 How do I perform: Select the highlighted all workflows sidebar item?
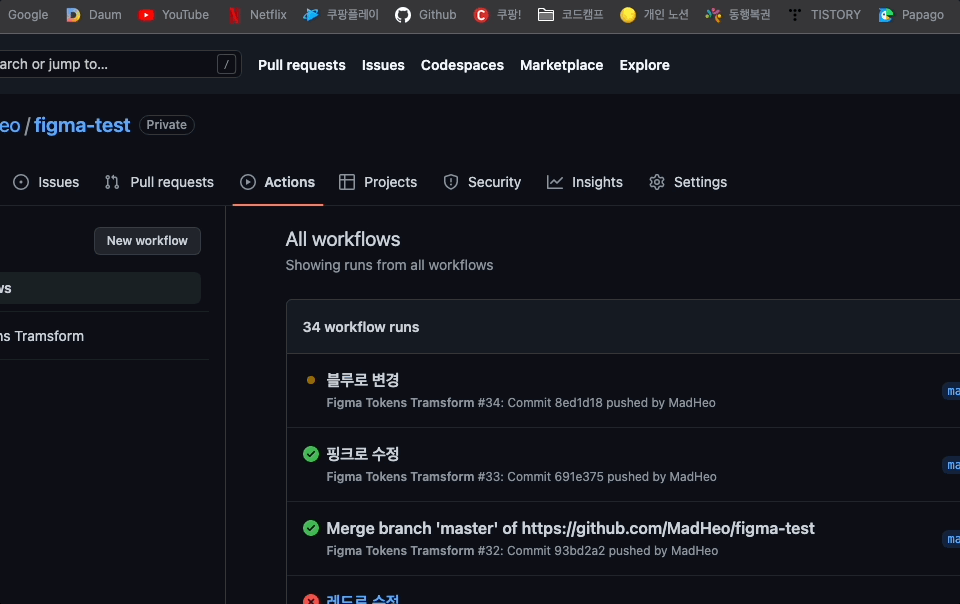pos(98,288)
